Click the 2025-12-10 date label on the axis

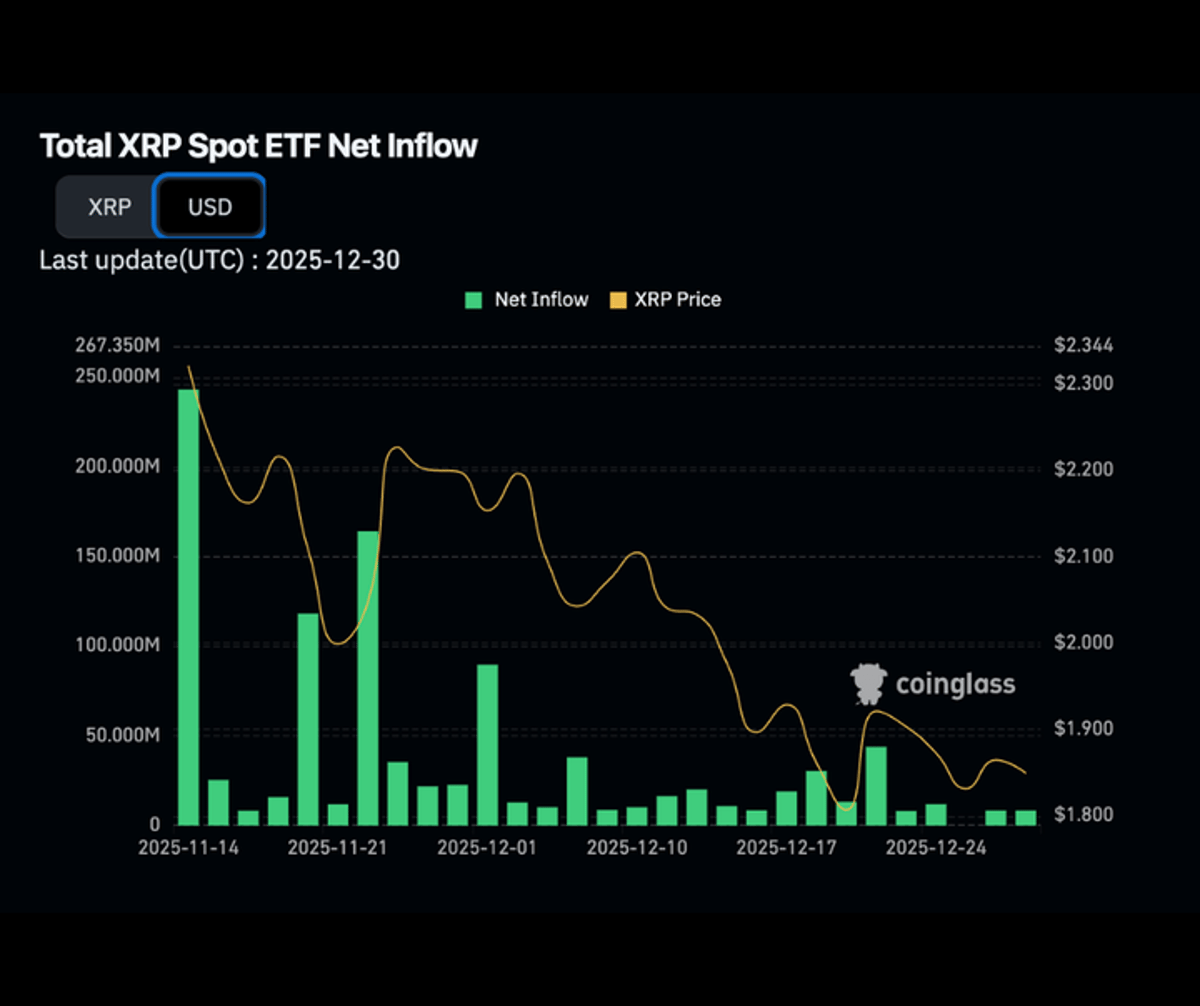pos(637,847)
